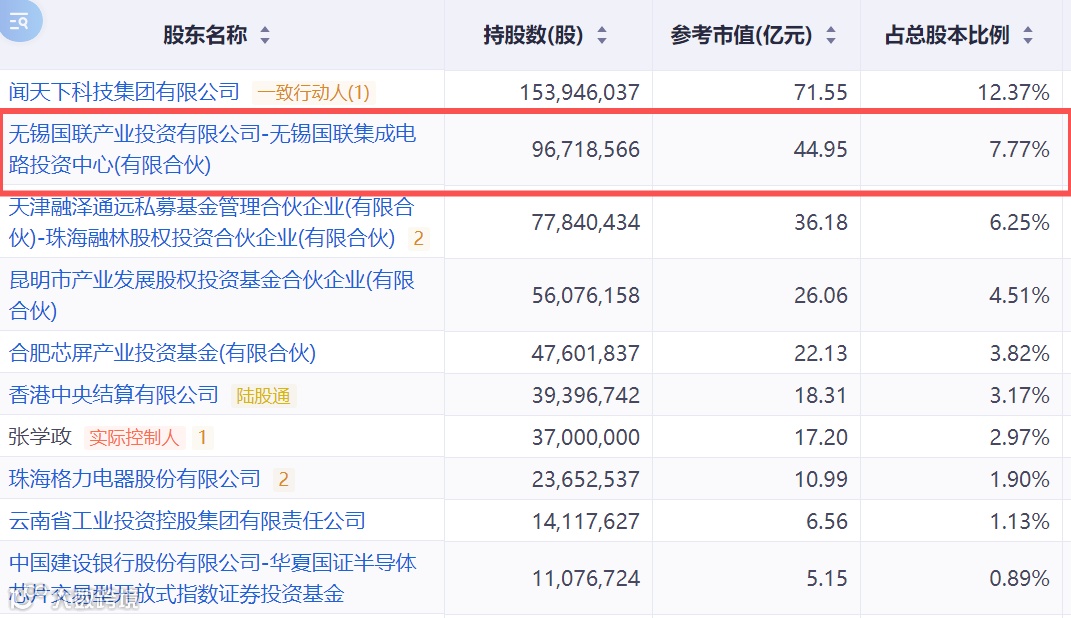
Task: Open 昆明市产业发展股权投资基金 link
Action: (x=212, y=295)
